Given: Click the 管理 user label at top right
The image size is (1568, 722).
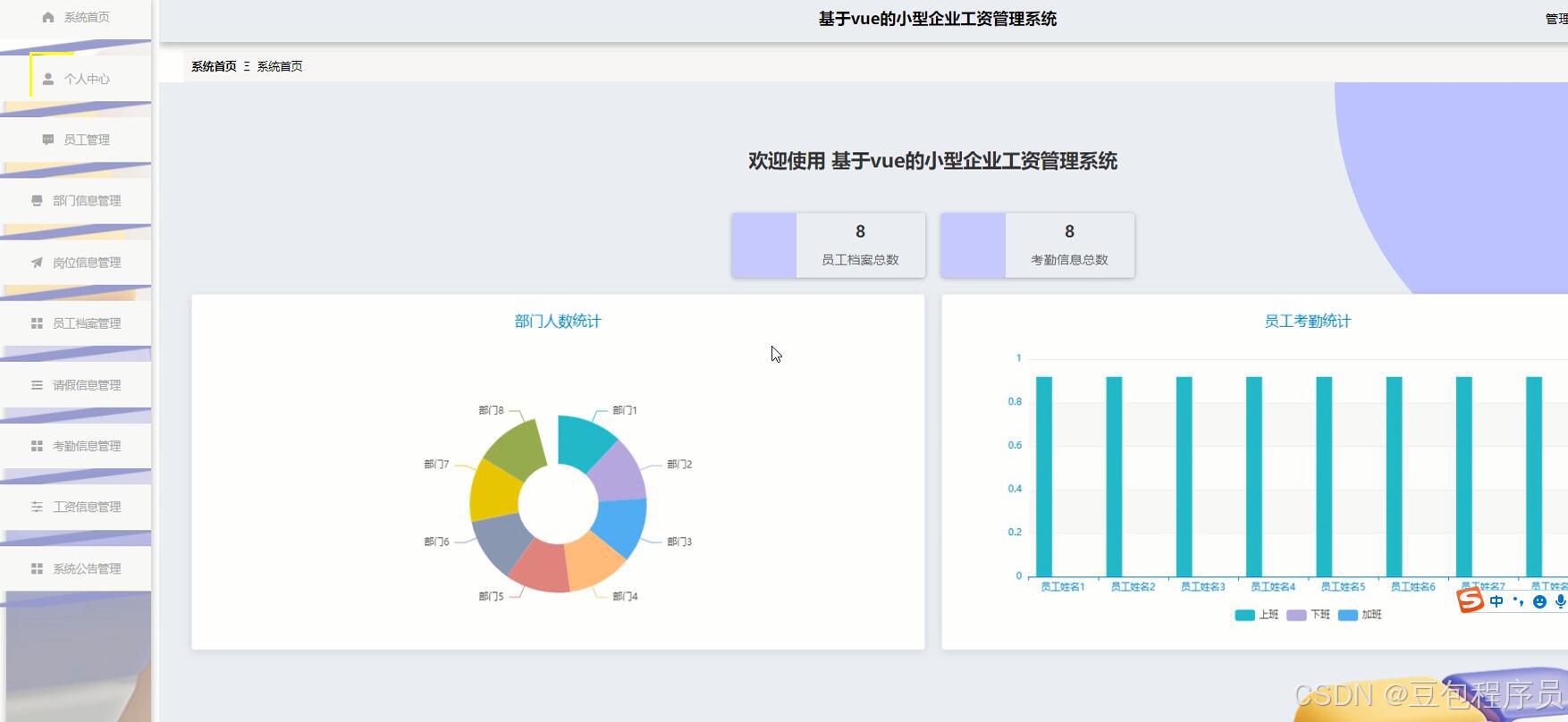Looking at the screenshot, I should [x=1556, y=19].
